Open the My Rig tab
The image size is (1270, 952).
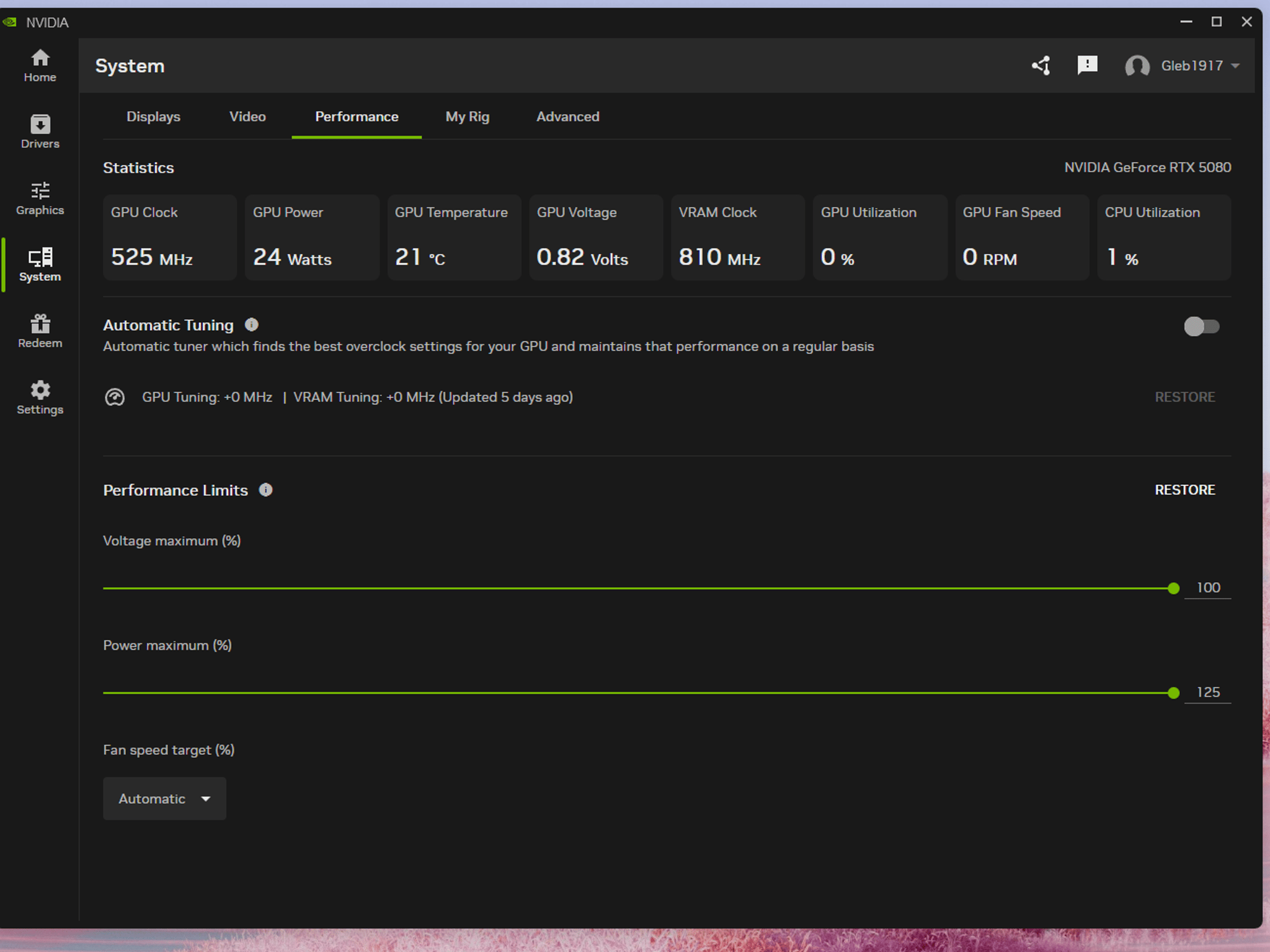tap(468, 117)
